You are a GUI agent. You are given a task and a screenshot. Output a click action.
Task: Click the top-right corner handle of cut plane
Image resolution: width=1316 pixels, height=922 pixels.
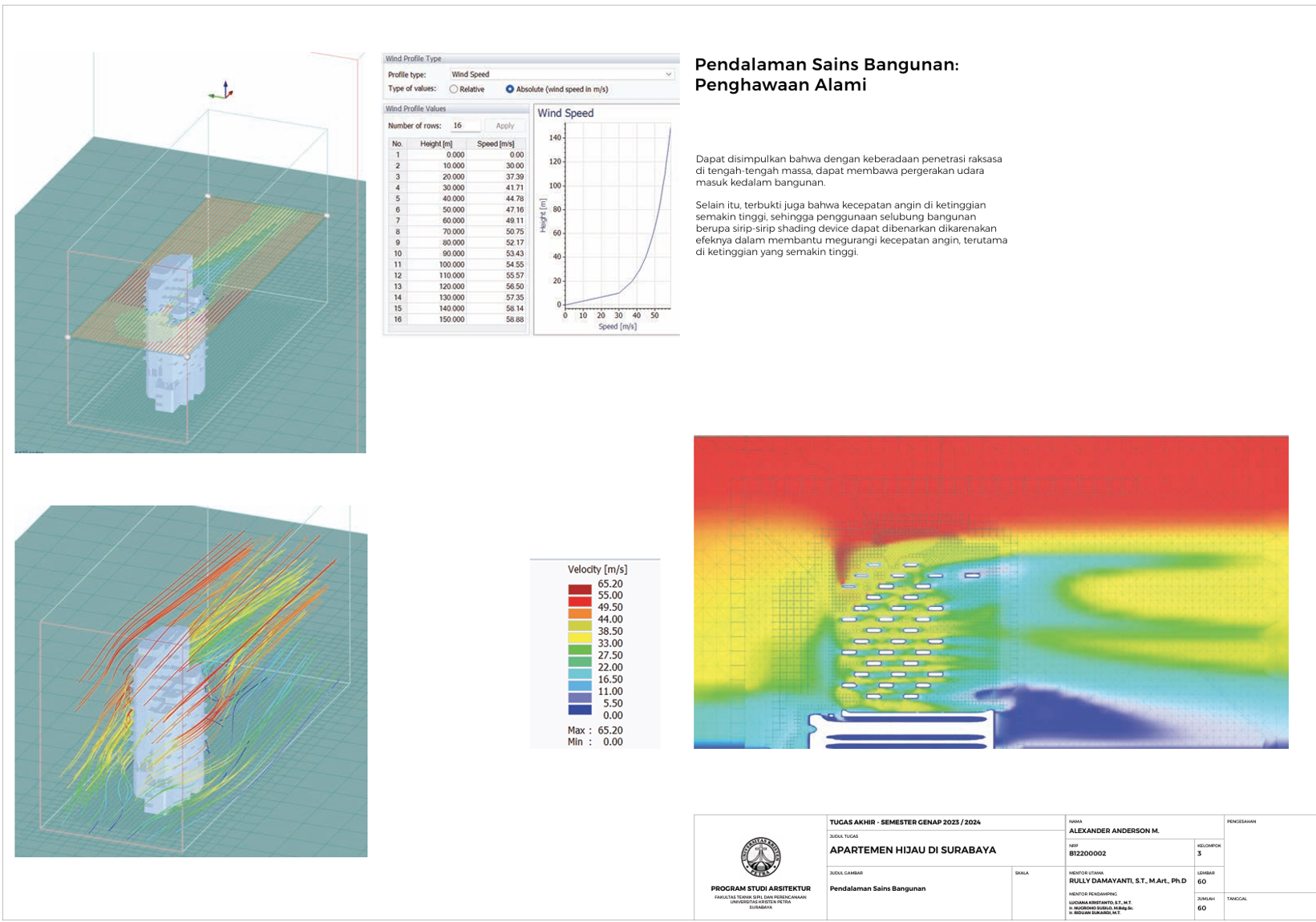pyautogui.click(x=326, y=216)
